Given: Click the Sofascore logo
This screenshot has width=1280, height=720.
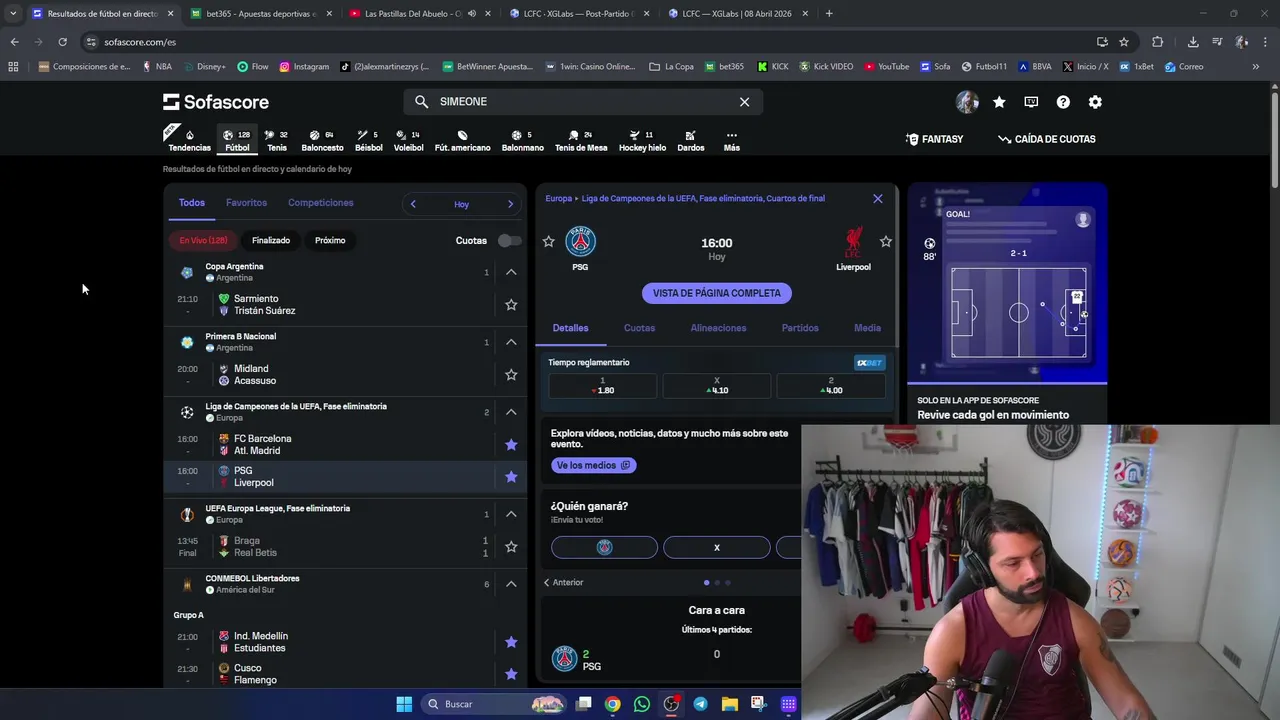Looking at the screenshot, I should [216, 102].
